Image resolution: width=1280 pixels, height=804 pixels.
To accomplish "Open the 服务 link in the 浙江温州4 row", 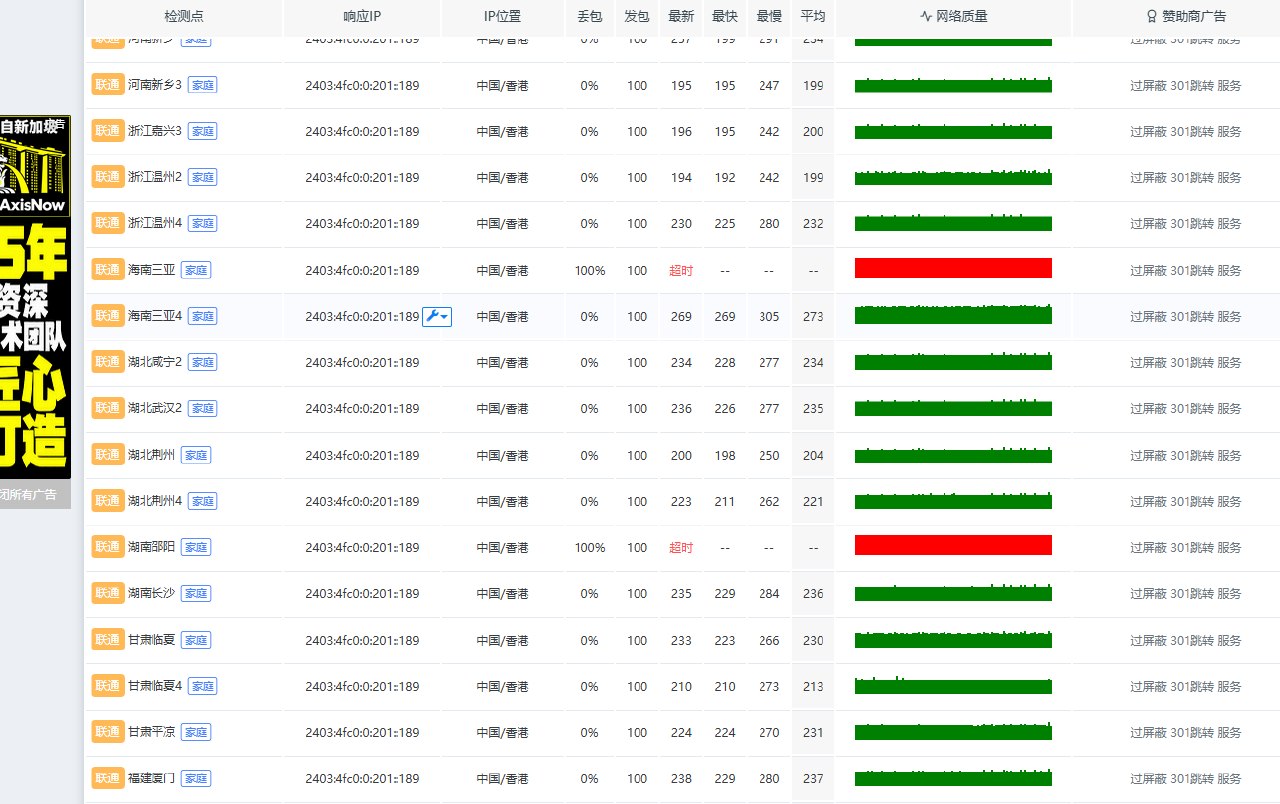I will click(1229, 224).
